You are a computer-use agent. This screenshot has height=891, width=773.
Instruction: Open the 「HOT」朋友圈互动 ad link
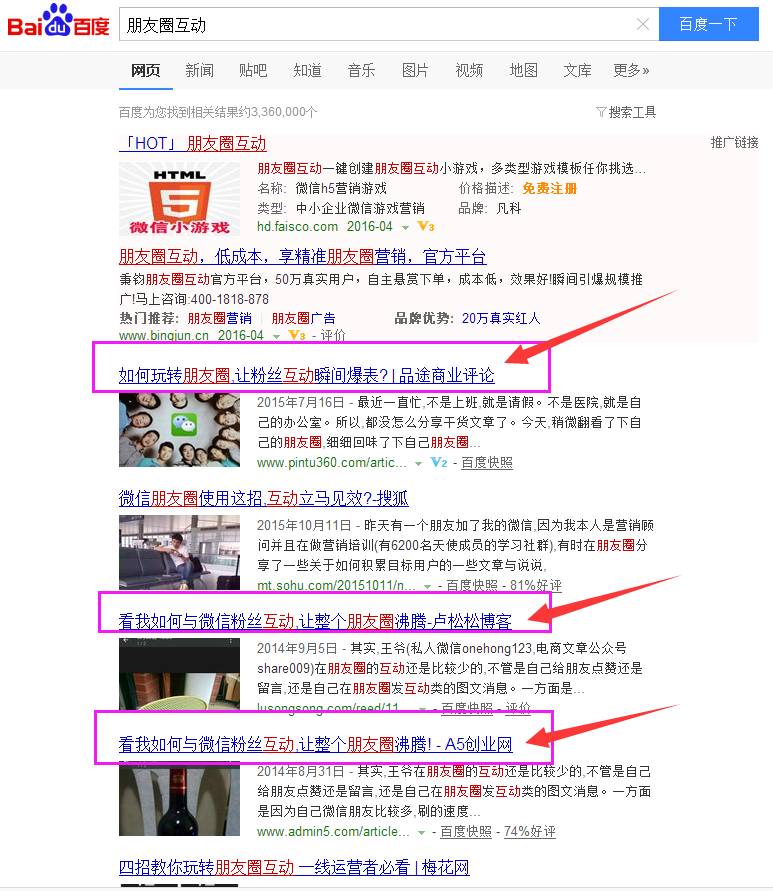pos(193,143)
